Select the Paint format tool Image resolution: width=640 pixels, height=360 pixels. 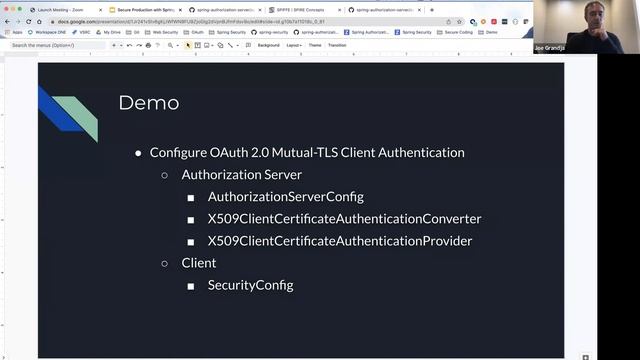[x=158, y=45]
